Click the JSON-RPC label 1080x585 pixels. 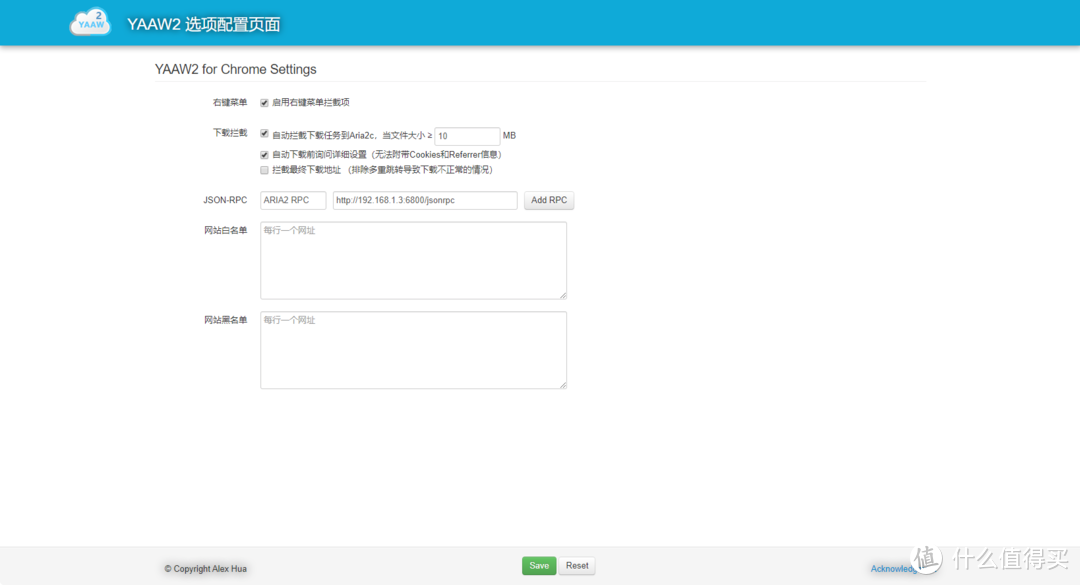pyautogui.click(x=225, y=201)
